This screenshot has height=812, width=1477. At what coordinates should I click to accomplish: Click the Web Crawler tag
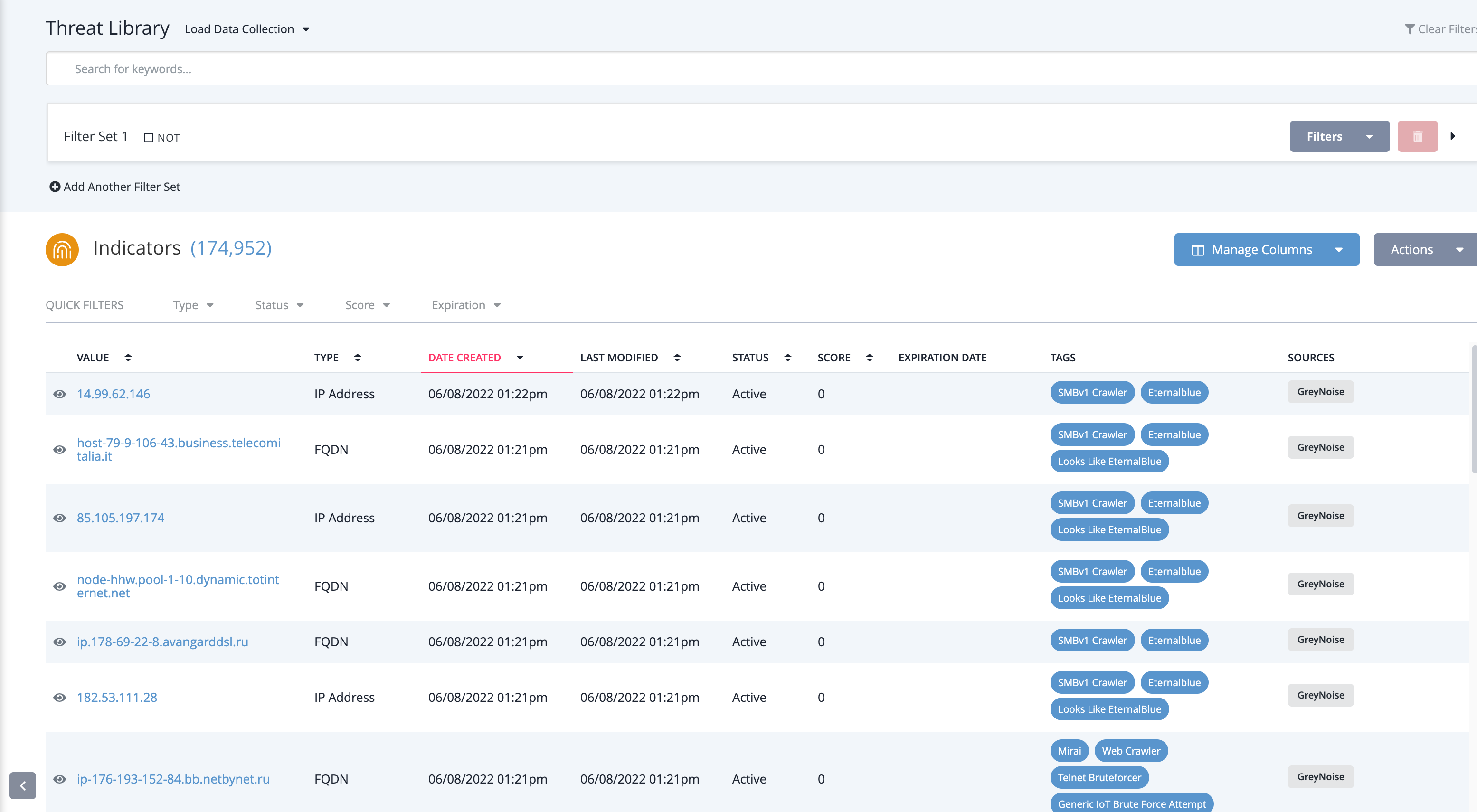[x=1131, y=751]
